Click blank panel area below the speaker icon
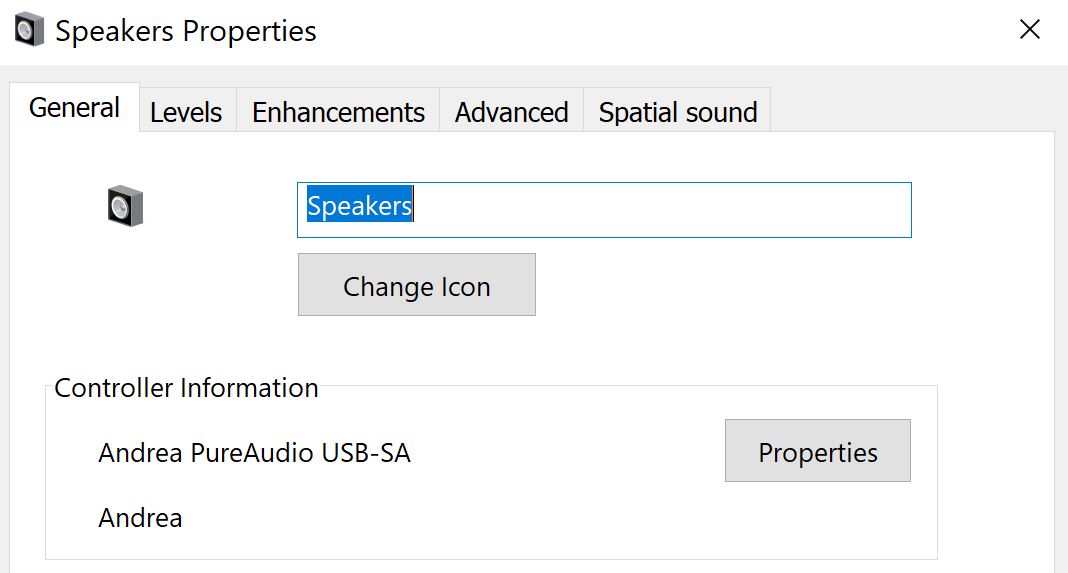Screen dimensions: 1068x573 tap(126, 300)
